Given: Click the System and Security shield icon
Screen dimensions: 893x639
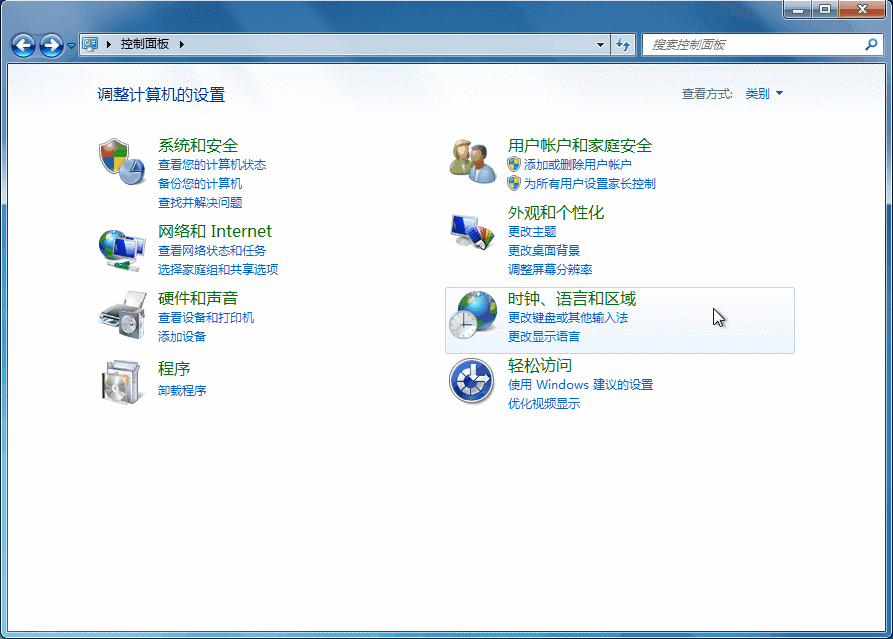Looking at the screenshot, I should (122, 161).
